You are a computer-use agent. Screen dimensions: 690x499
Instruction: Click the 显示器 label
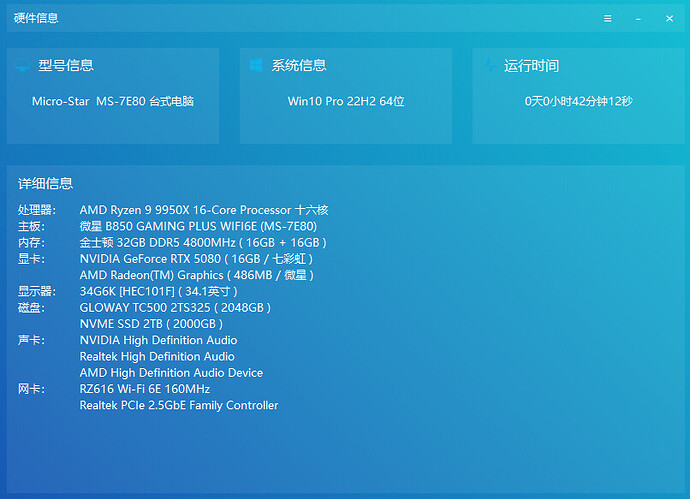(37, 291)
